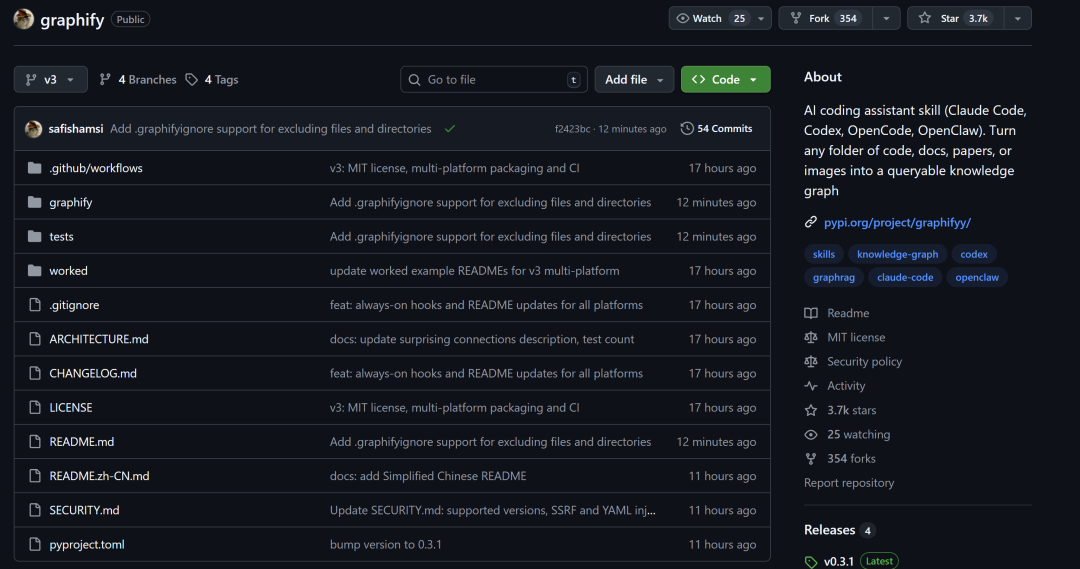Screen dimensions: 1080x569
Task: Open the green Code dropdown
Action: [x=725, y=80]
